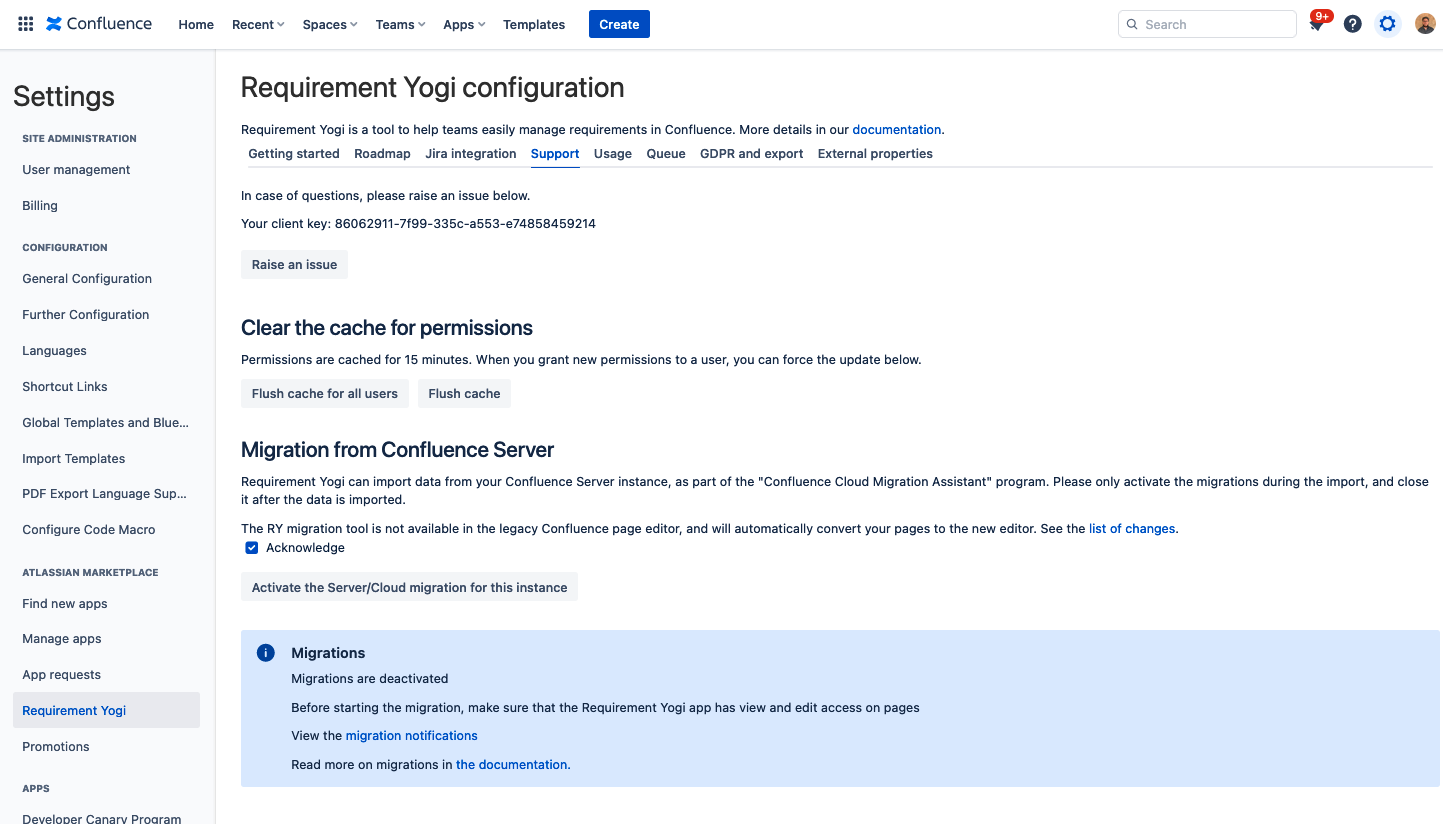Switch to the Roadmap tab
Screen dimensions: 1443x824
(x=382, y=153)
